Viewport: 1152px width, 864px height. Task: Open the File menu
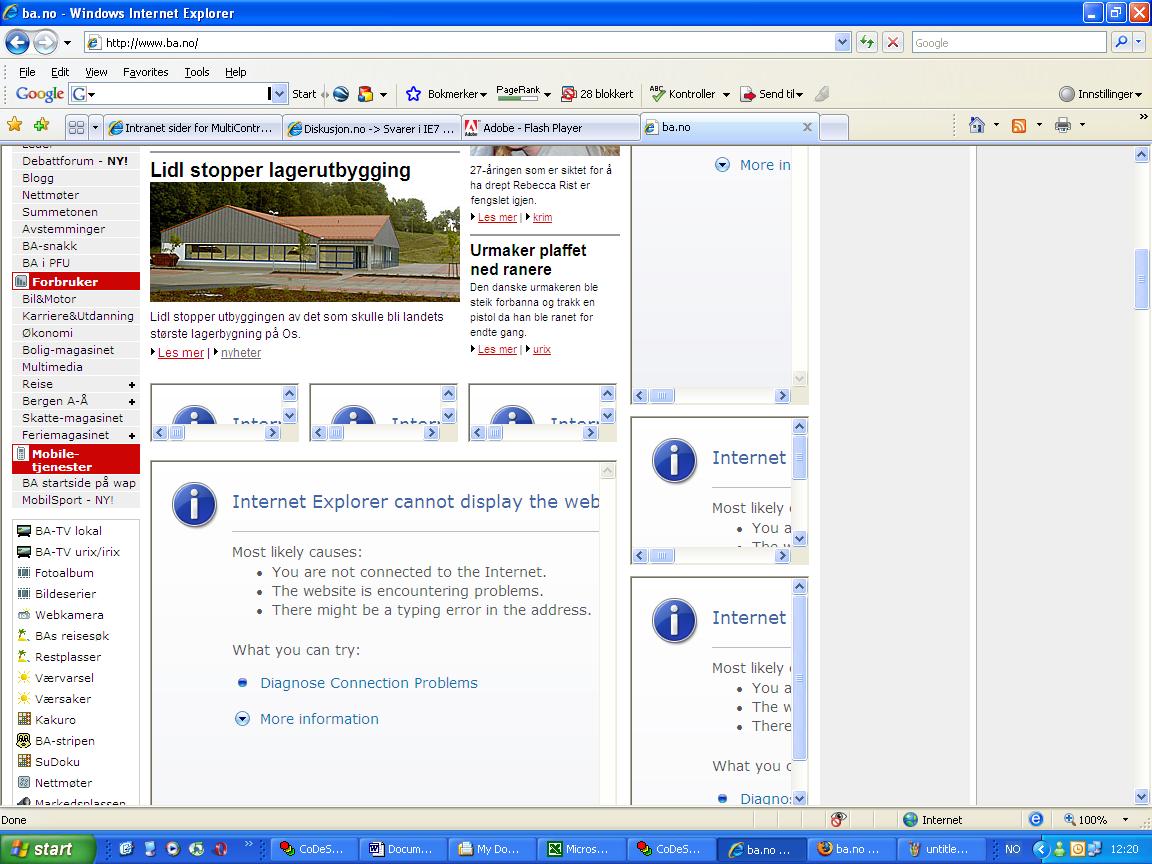(27, 72)
